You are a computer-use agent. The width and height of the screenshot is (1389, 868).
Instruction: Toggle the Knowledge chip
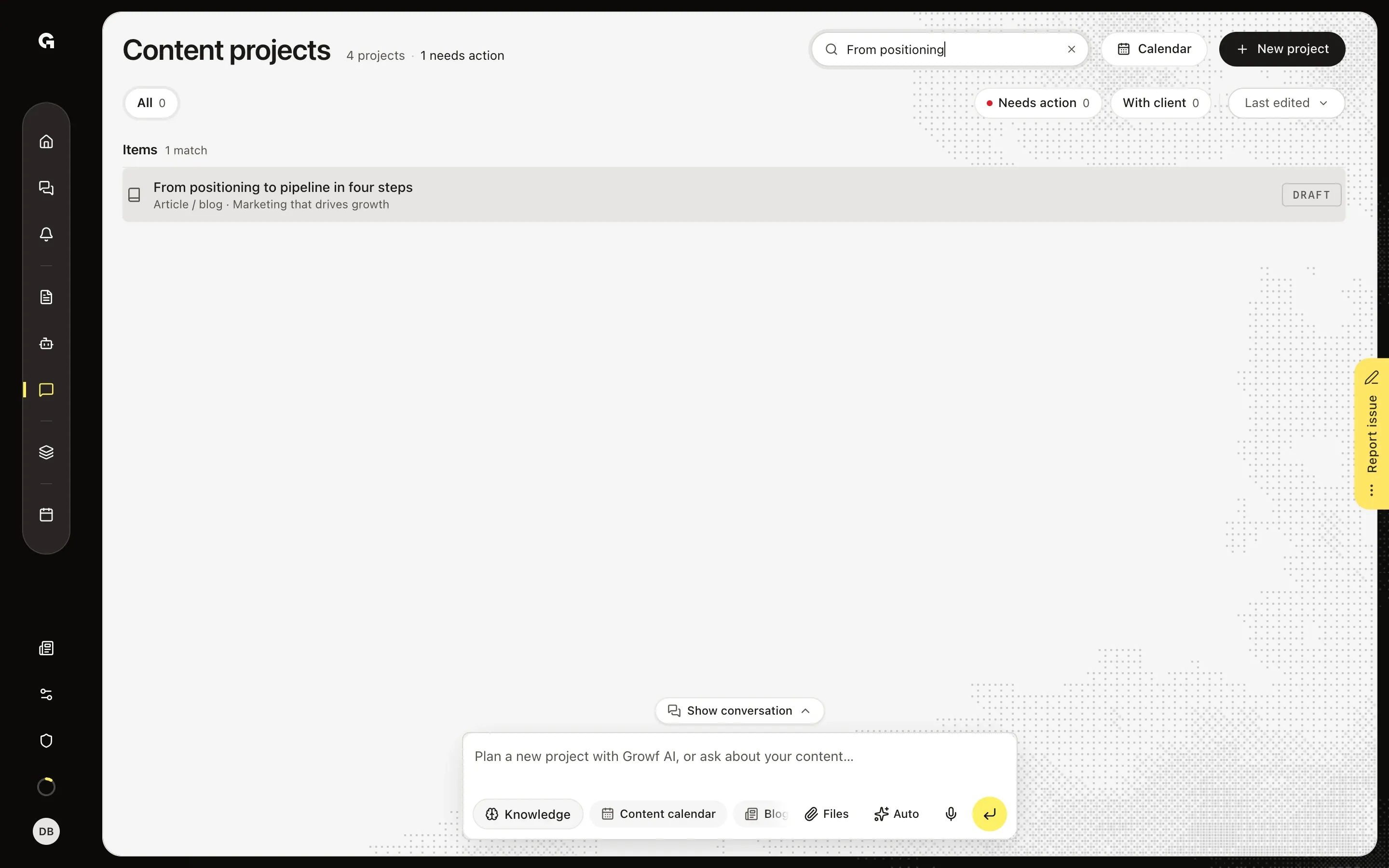[528, 814]
